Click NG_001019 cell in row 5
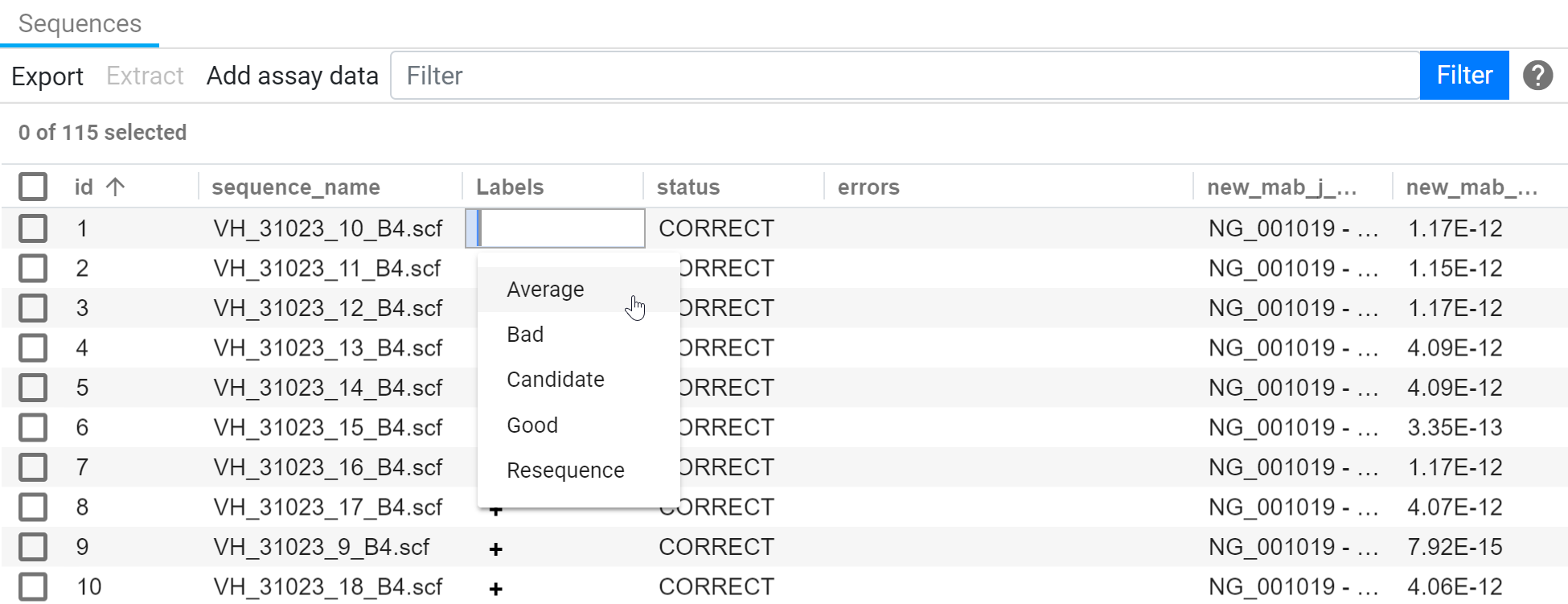 pyautogui.click(x=1293, y=388)
